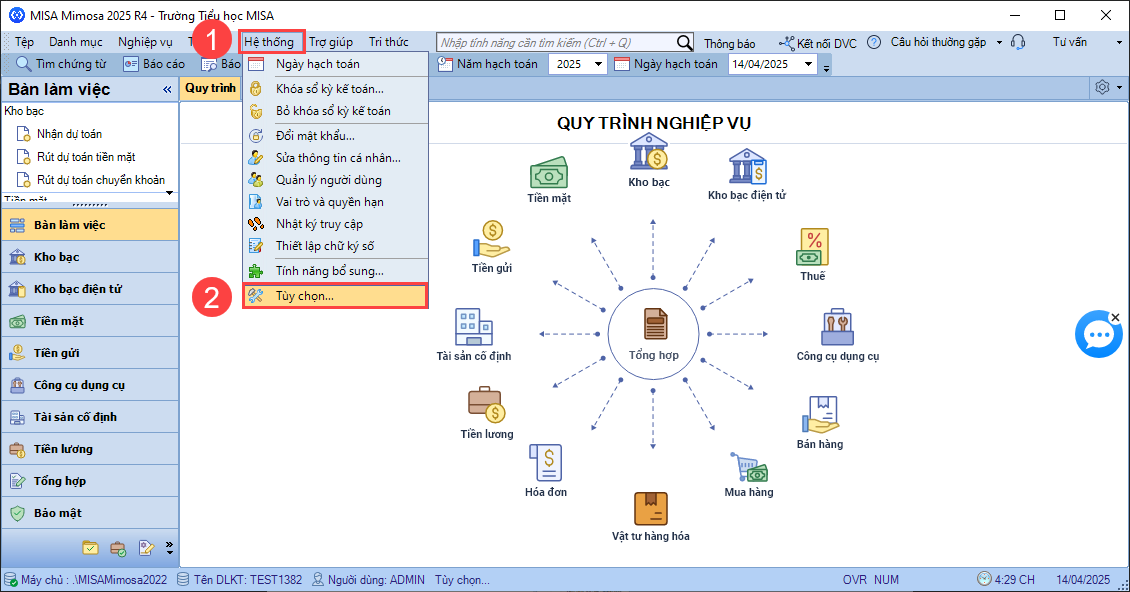
Task: Open the Nghiệp vụ menu
Action: click(146, 42)
